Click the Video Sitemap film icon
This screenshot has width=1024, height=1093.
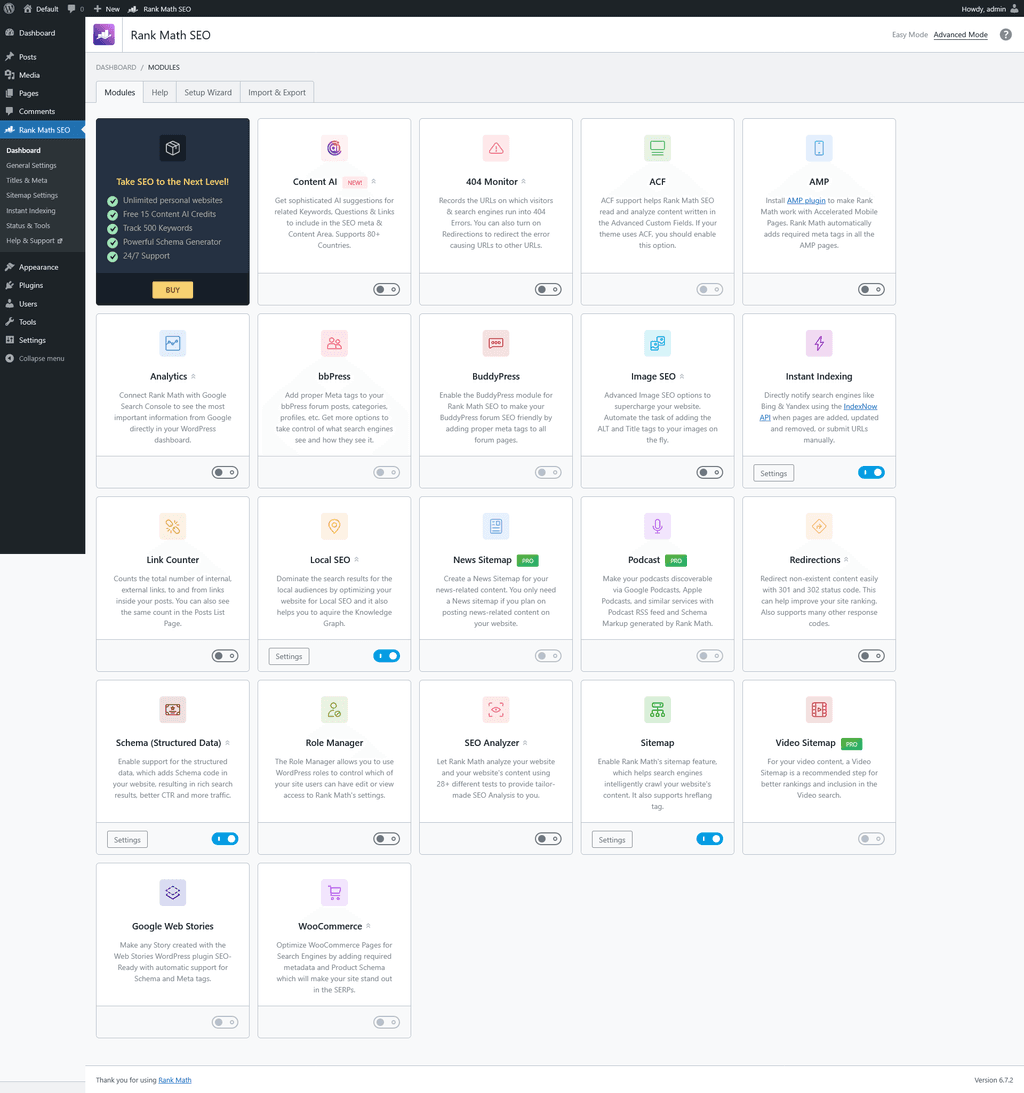click(819, 710)
